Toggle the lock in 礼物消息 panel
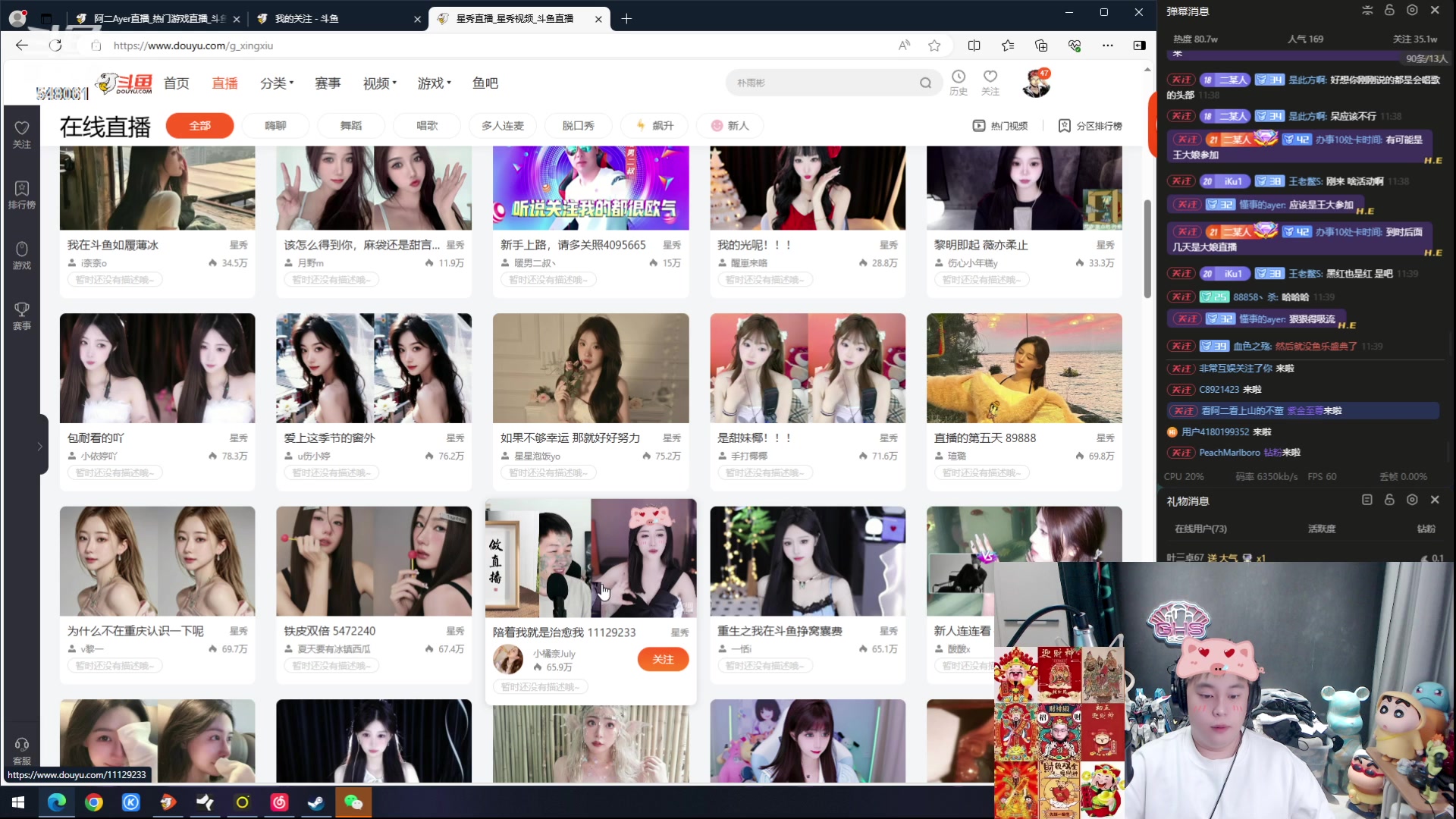Viewport: 1456px width, 819px height. [1389, 500]
